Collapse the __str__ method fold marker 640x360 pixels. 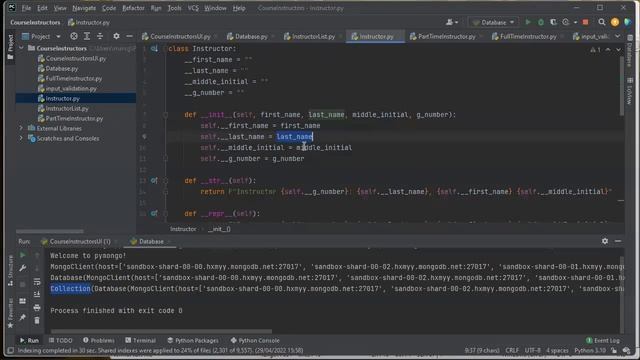165,180
